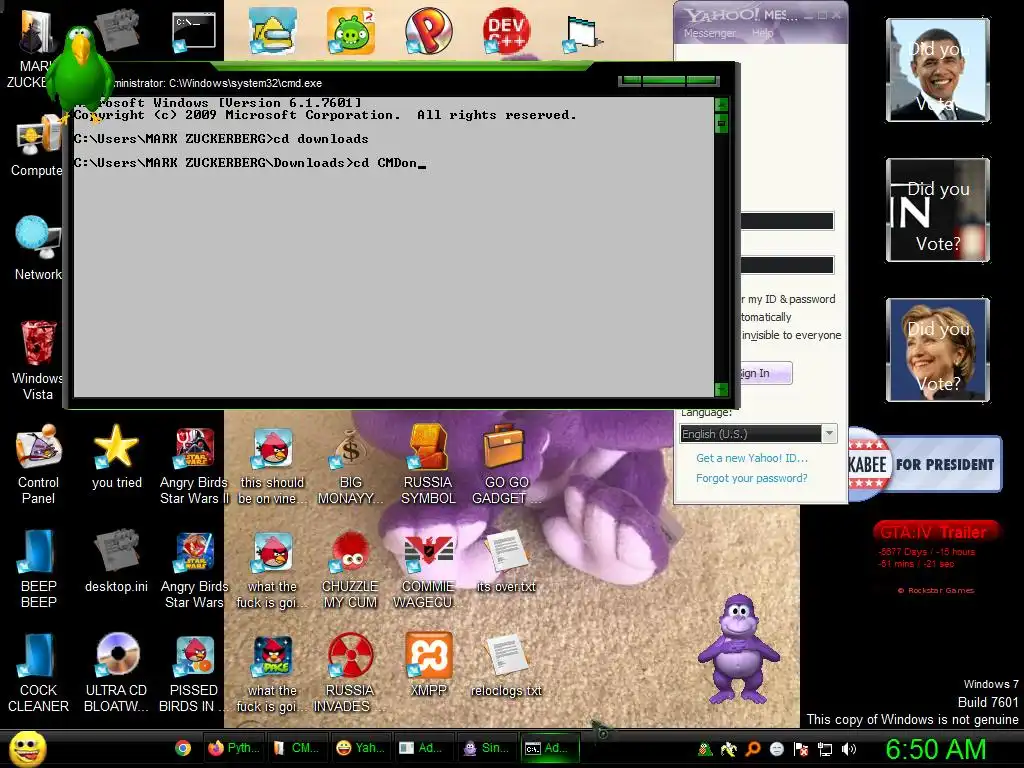
Task: Switch to the 'Sin...' Bonzi taskbar item
Action: (487, 748)
